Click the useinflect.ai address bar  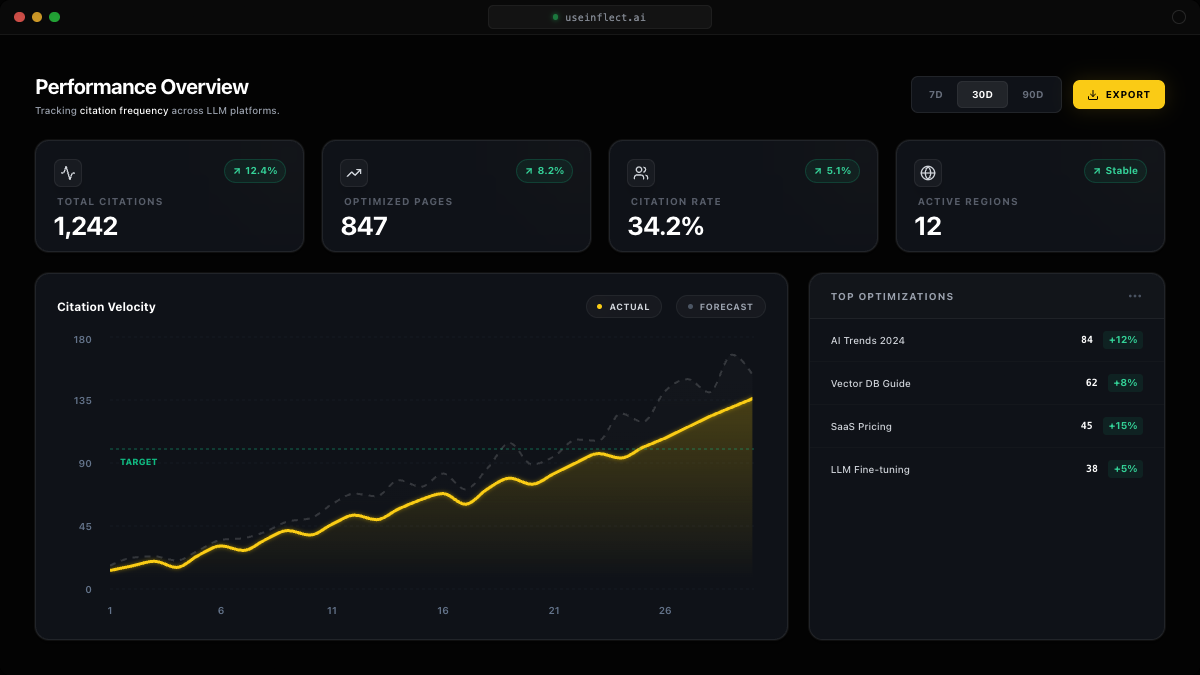pos(599,16)
